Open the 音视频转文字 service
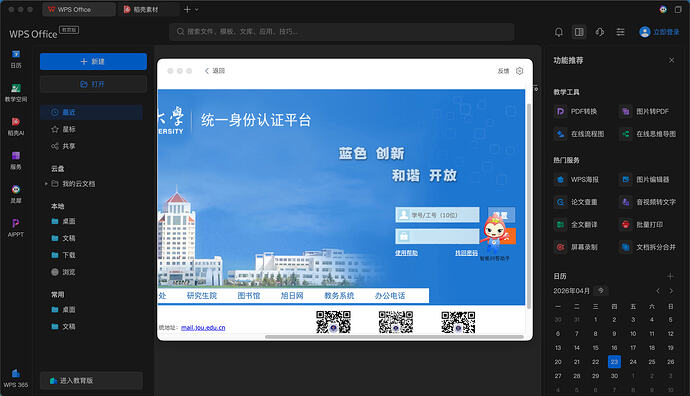 pyautogui.click(x=648, y=202)
